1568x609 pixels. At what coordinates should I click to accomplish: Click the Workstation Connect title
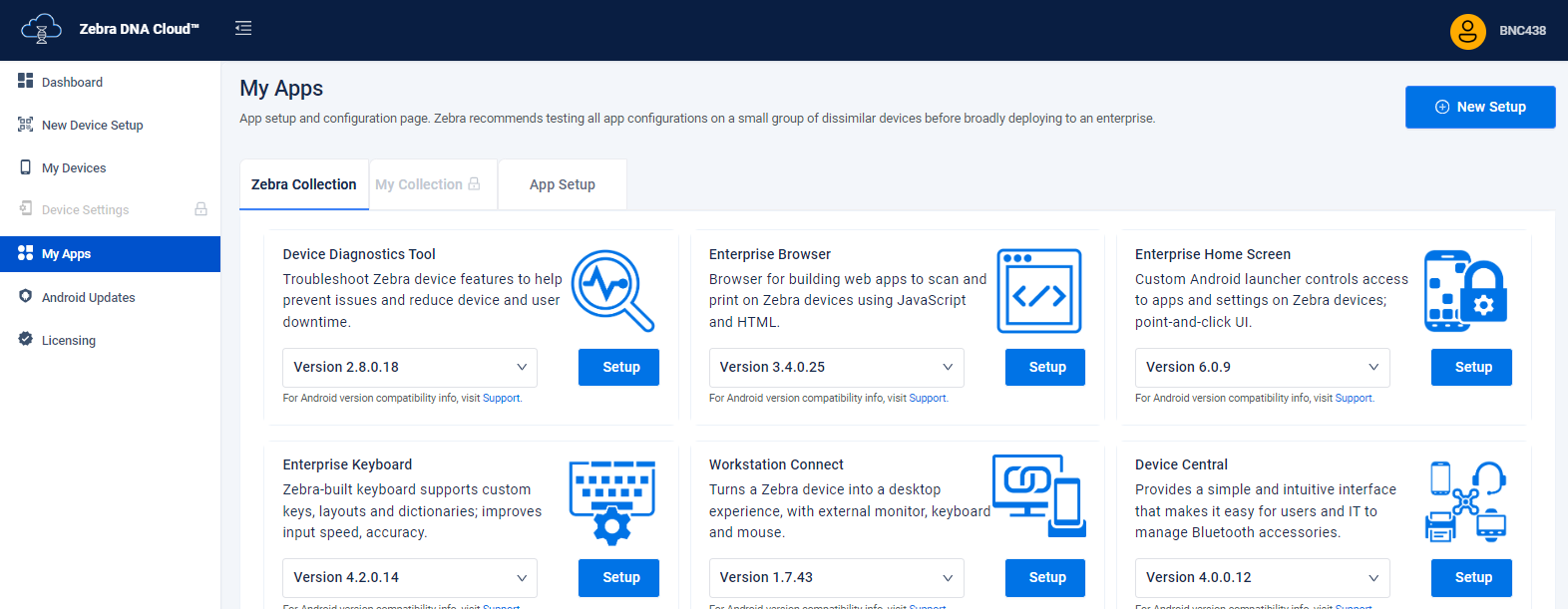click(776, 464)
